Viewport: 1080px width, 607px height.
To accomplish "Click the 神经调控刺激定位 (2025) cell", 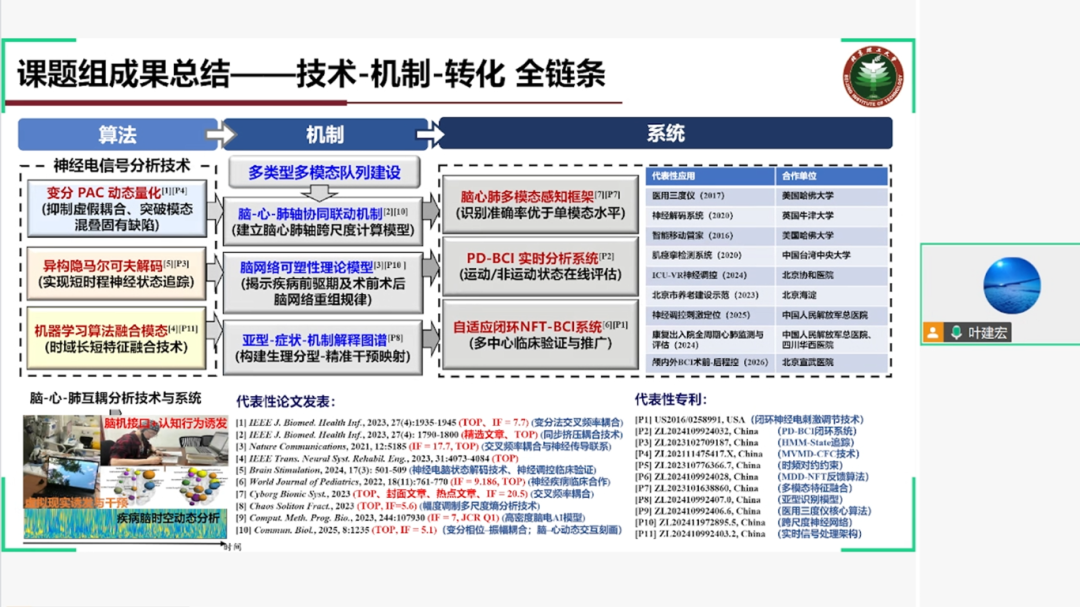I will [x=709, y=315].
